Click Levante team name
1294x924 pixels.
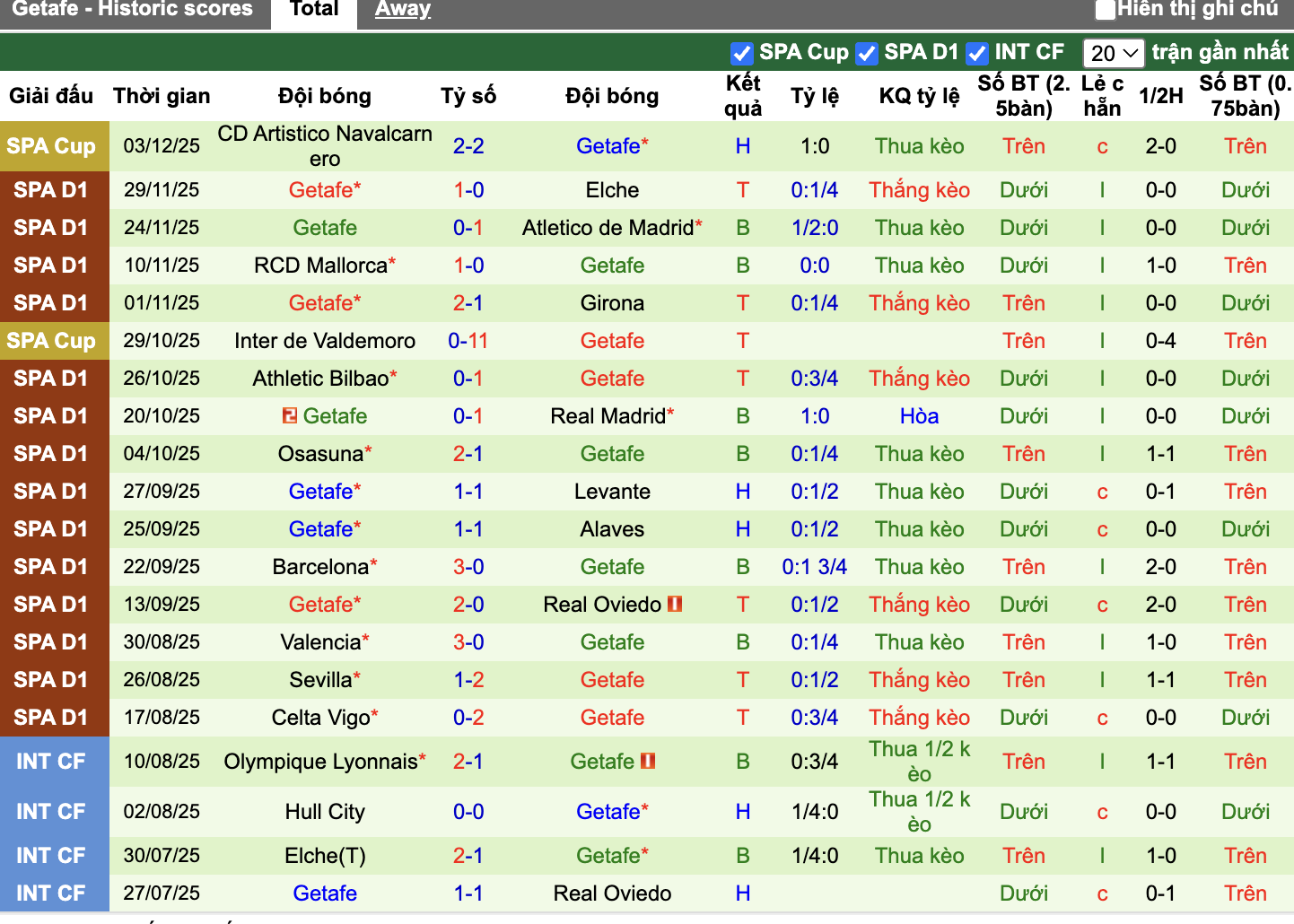point(613,492)
